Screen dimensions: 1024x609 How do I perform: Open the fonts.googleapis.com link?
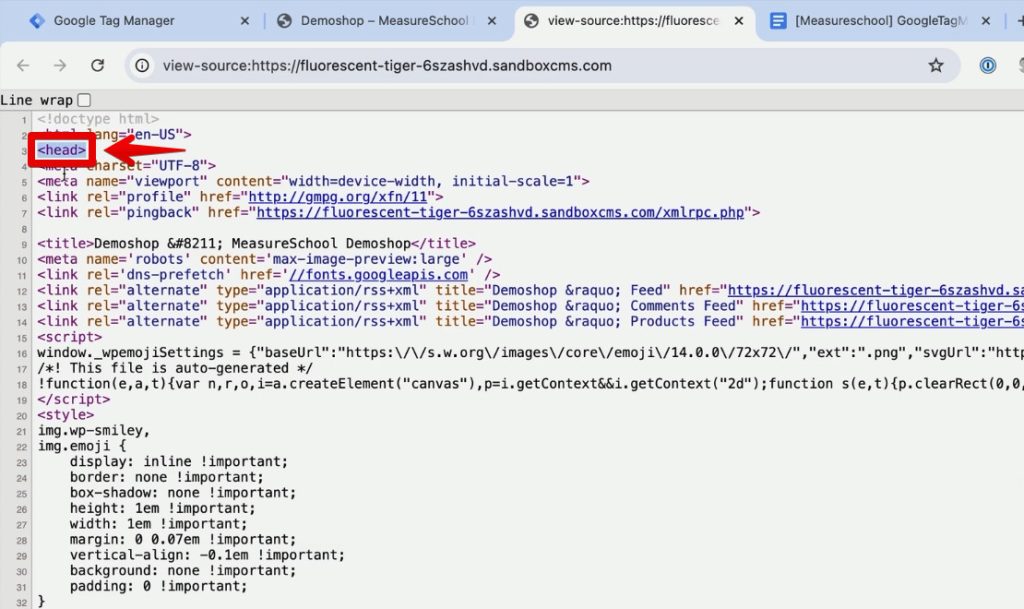[379, 275]
